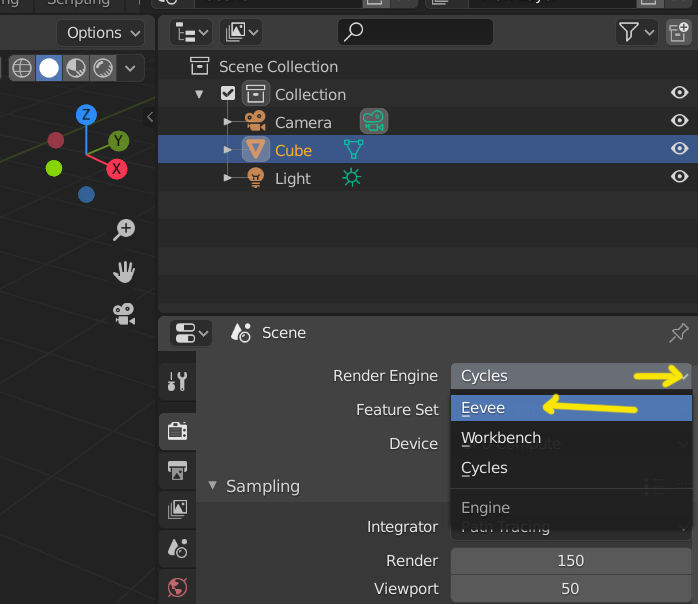Click the negative X red gizmo dot

click(56, 140)
